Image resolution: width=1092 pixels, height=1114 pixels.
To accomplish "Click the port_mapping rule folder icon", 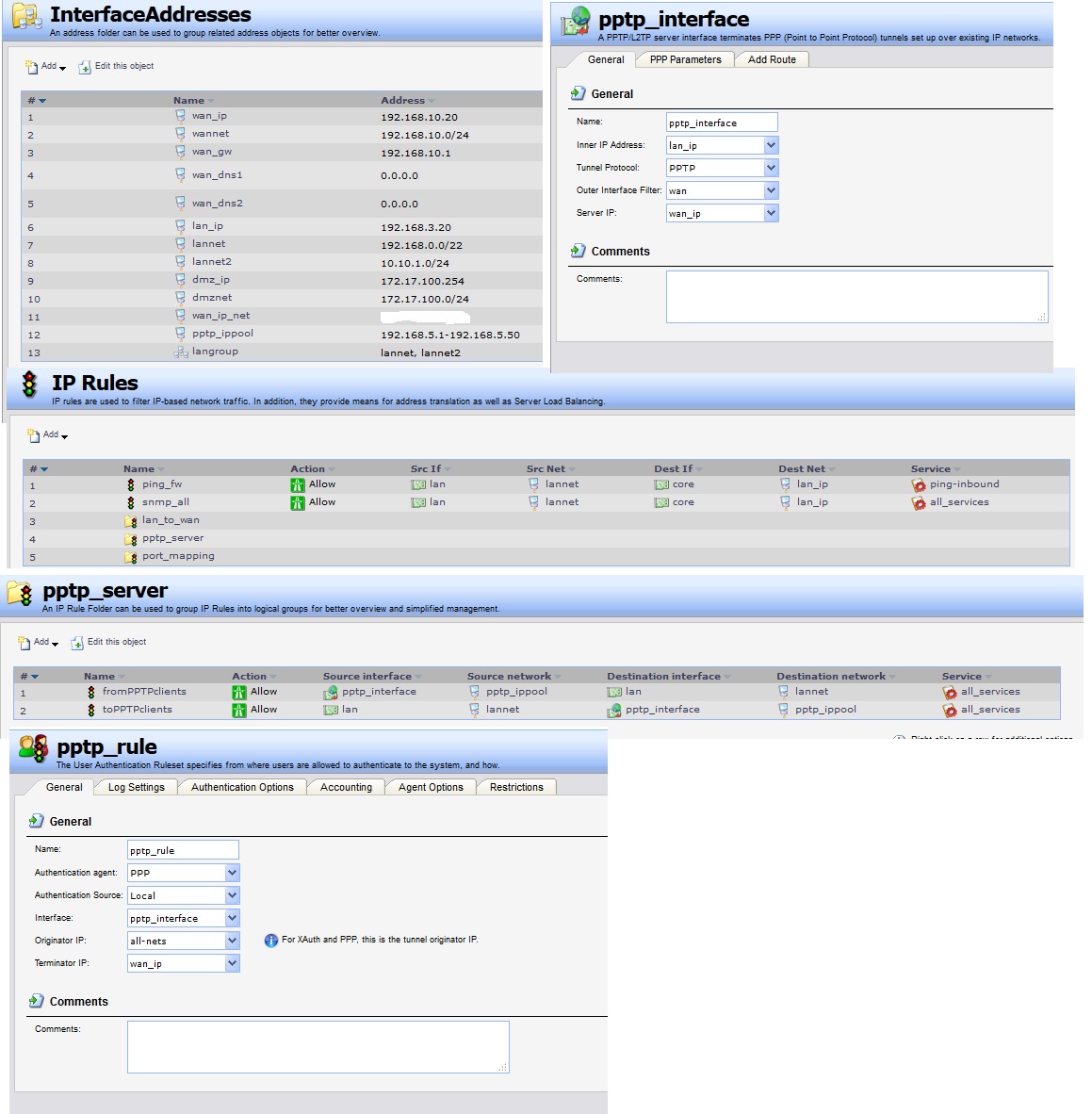I will tap(131, 557).
